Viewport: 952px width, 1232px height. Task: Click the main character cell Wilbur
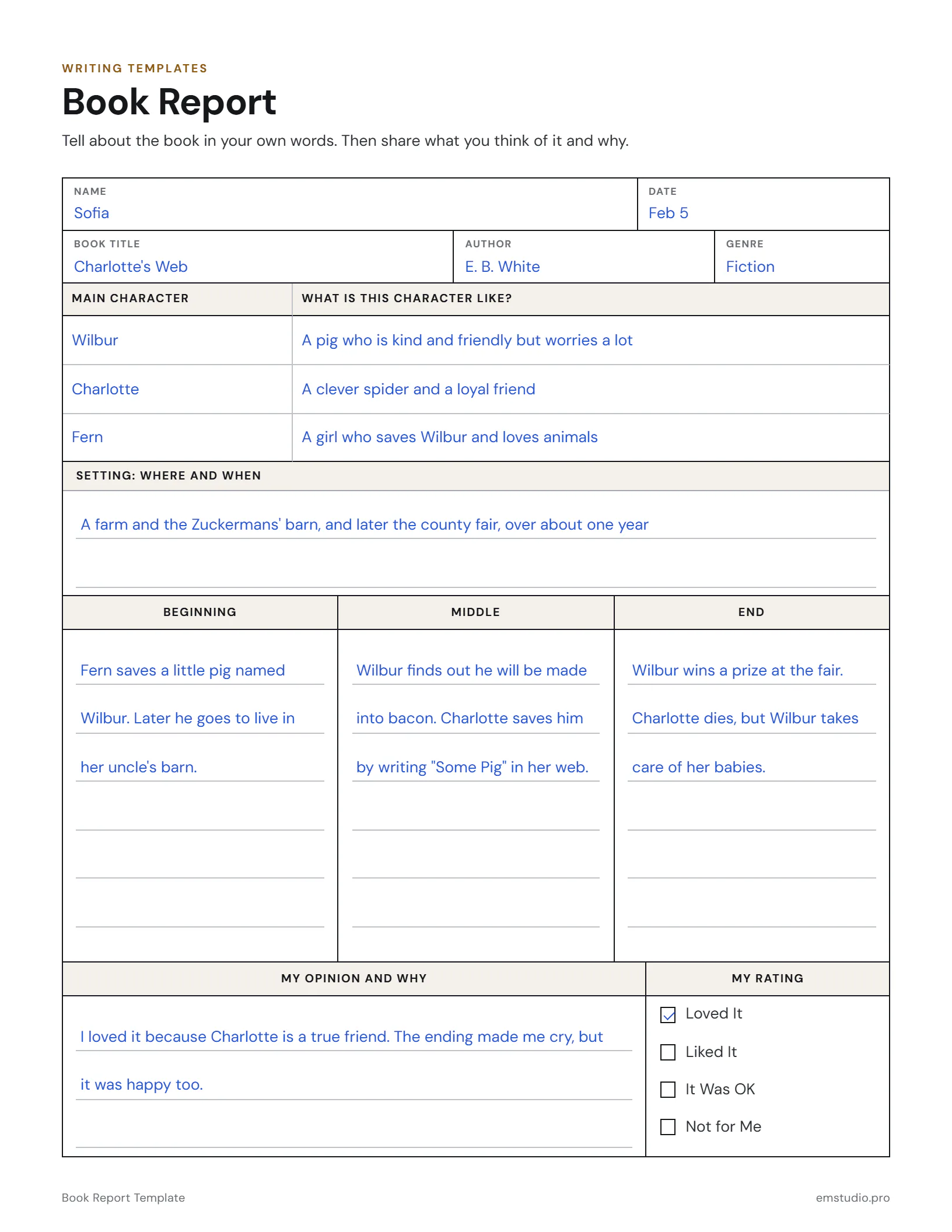[x=177, y=340]
